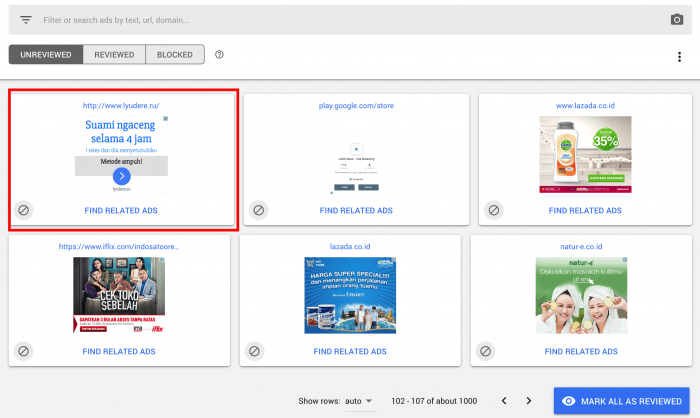
Task: Click the search ads filter field
Action: (350, 20)
